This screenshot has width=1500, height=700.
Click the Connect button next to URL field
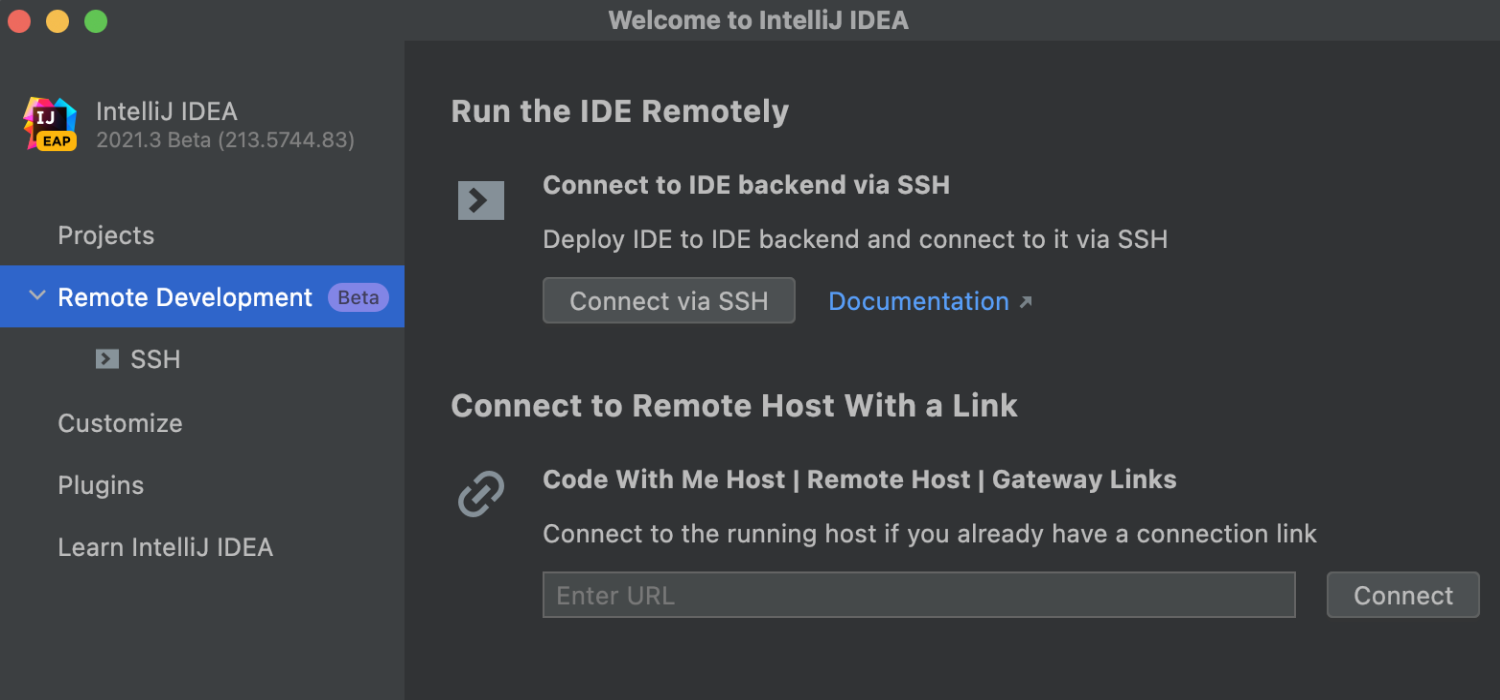point(1403,595)
